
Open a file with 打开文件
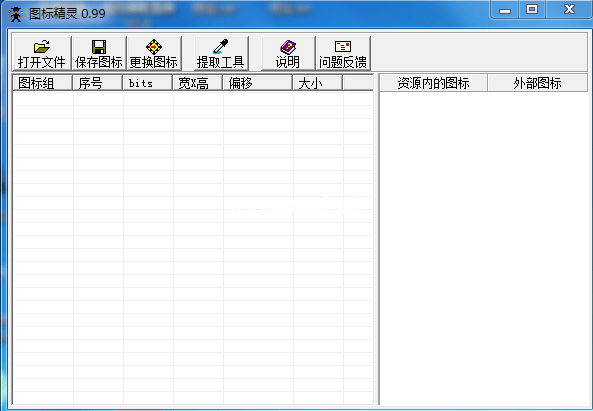[x=42, y=53]
